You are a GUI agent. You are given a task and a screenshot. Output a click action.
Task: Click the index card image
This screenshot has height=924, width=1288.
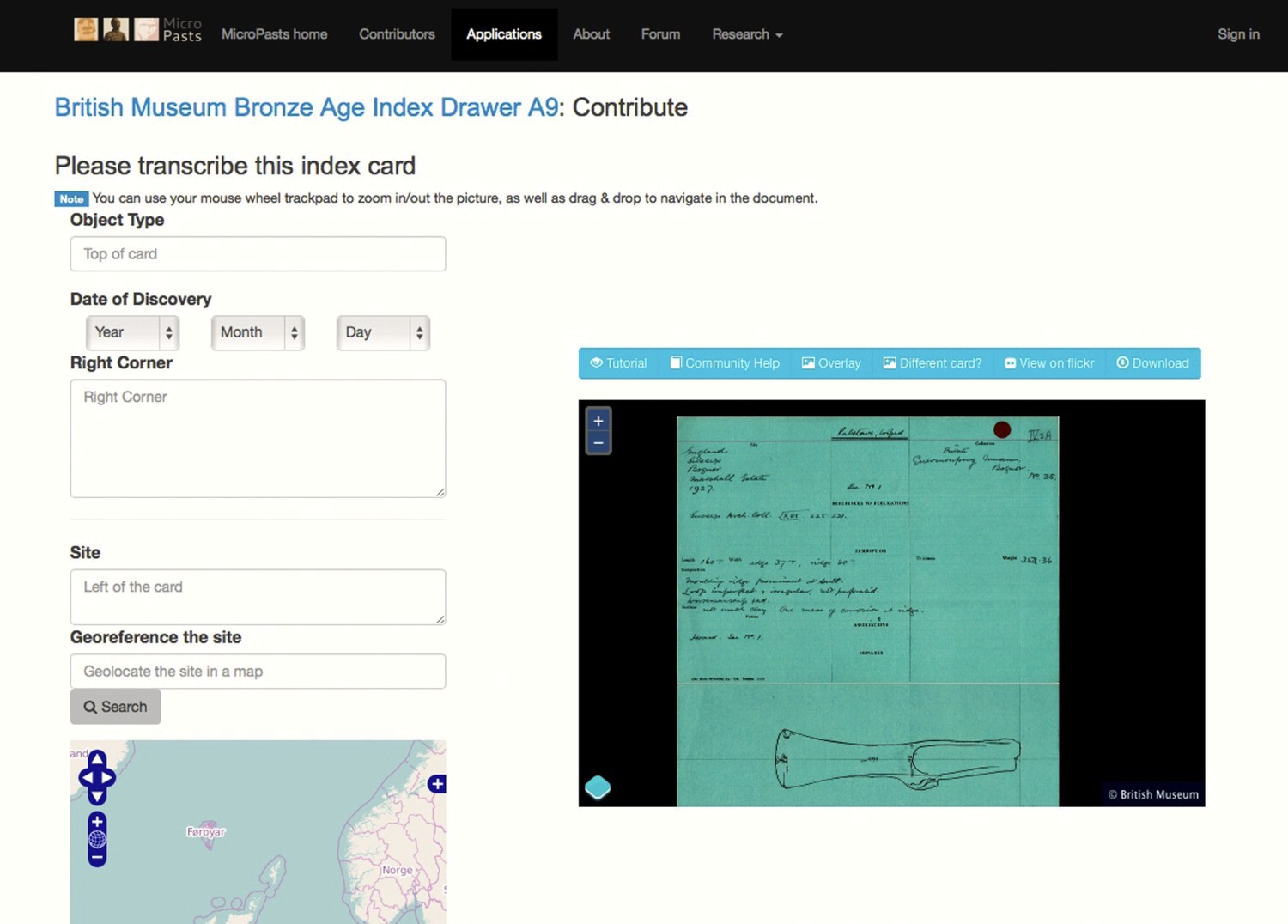click(x=867, y=611)
